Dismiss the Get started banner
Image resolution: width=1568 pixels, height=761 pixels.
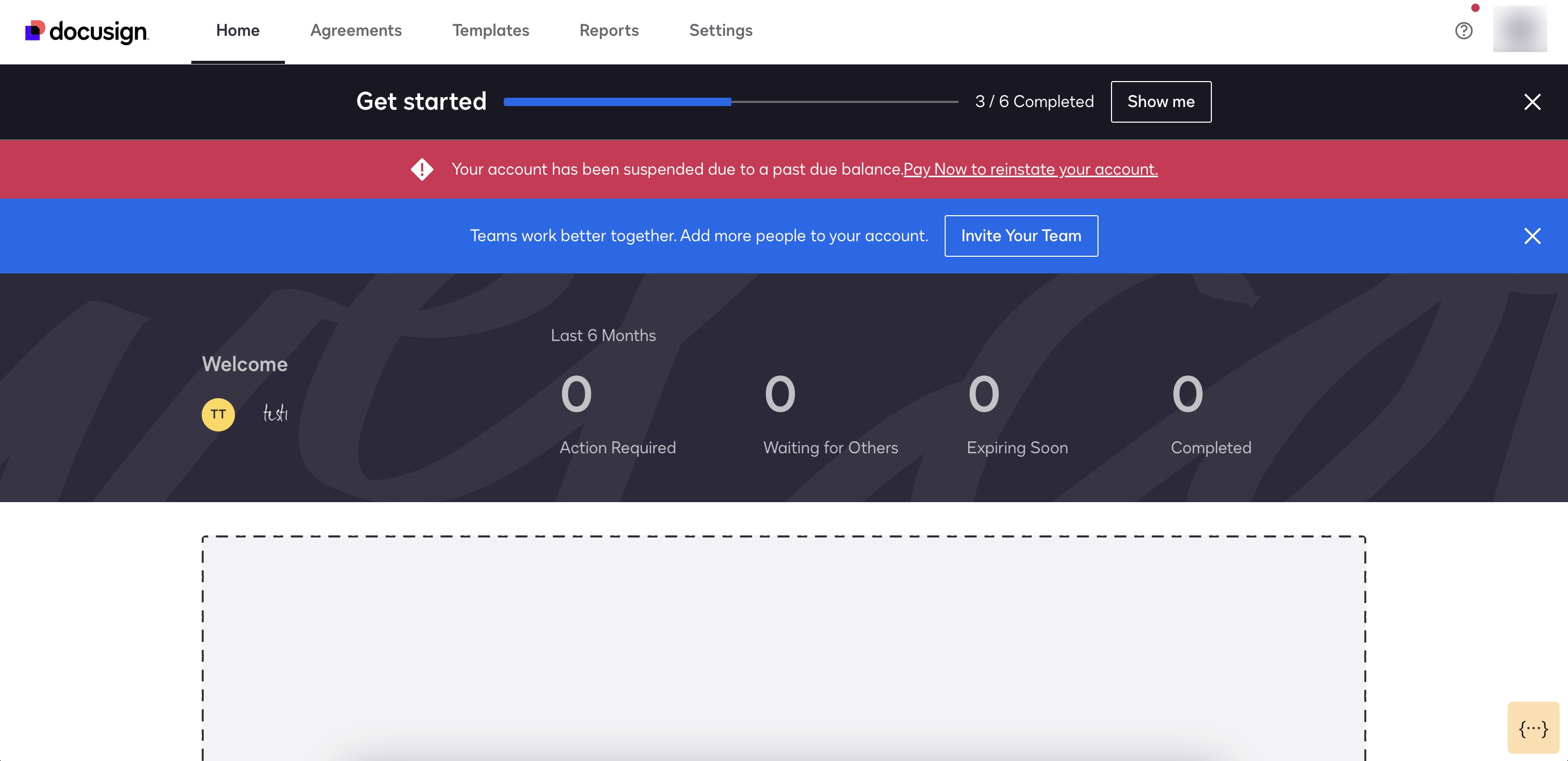point(1533,102)
